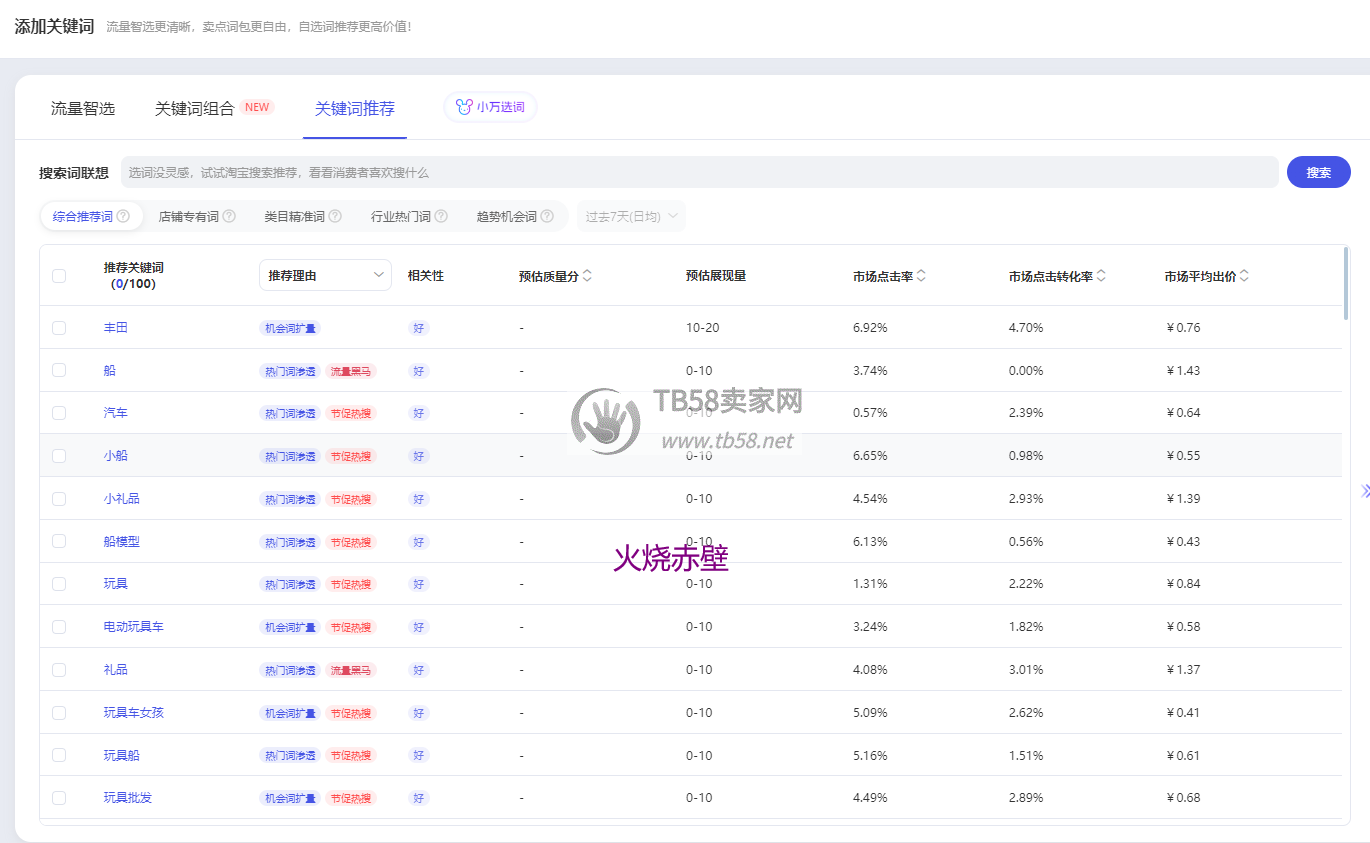The image size is (1370, 843).
Task: Select 趋势机会词 filter tab
Action: coord(507,216)
